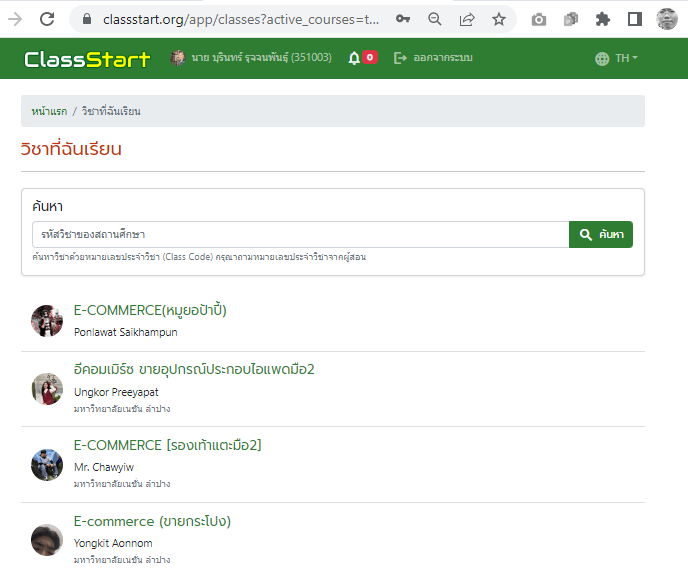Click the share page icon
The height and width of the screenshot is (576, 688).
(467, 19)
